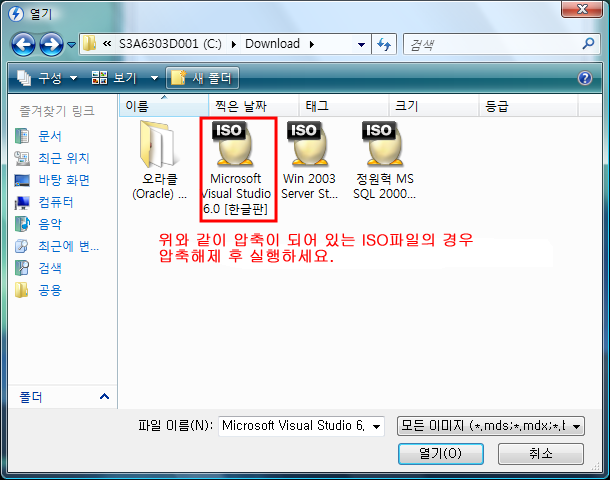The image size is (610, 480).
Task: Click the folder icon in address bar
Action: tap(89, 44)
